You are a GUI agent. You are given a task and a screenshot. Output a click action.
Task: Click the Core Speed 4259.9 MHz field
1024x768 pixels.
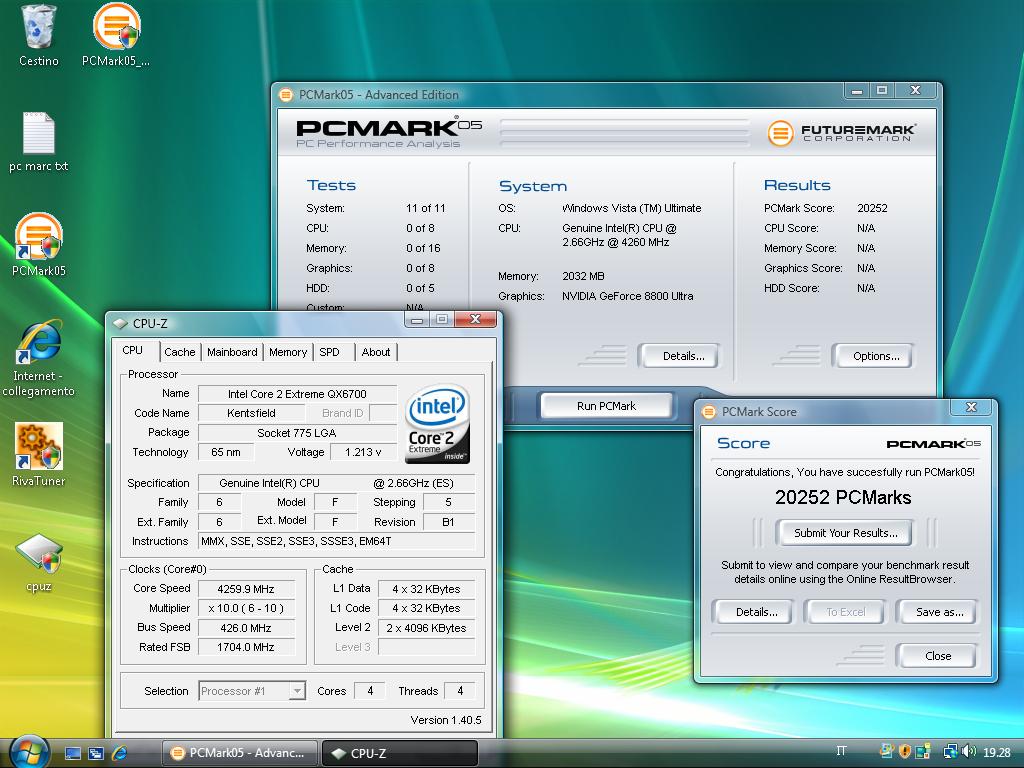click(246, 588)
